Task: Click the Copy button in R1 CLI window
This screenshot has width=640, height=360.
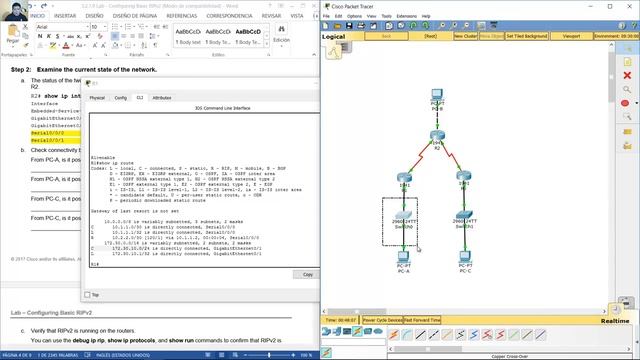Action: coord(307,275)
